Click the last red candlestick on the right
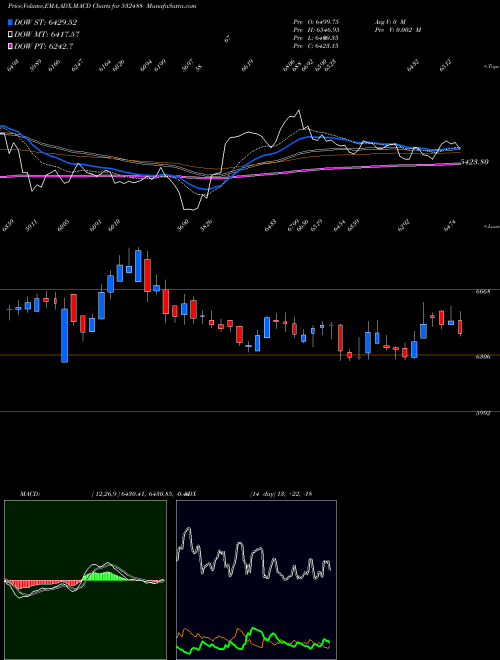This screenshot has height=660, width=500. tap(460, 327)
